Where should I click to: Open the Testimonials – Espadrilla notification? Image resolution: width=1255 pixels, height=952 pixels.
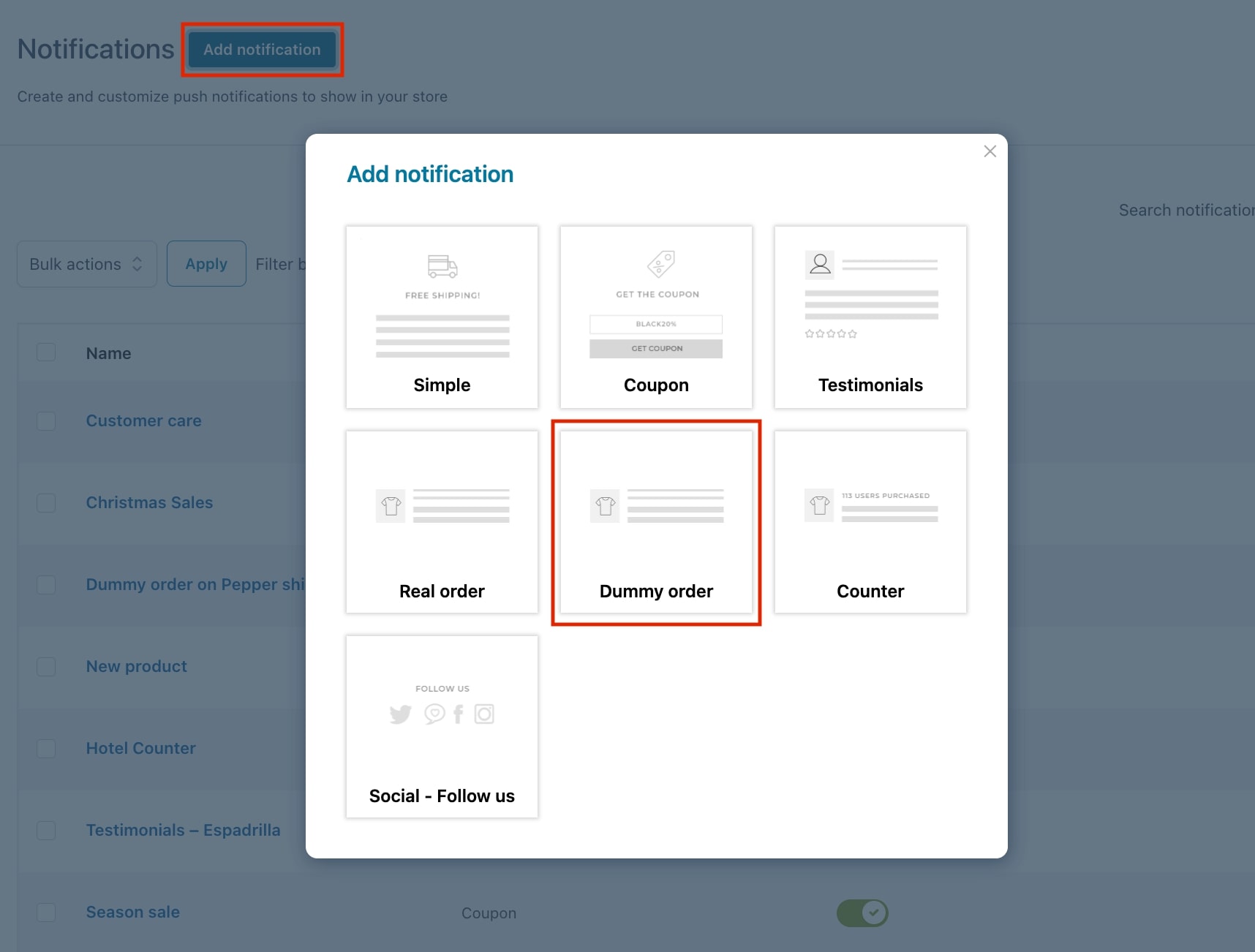(183, 830)
